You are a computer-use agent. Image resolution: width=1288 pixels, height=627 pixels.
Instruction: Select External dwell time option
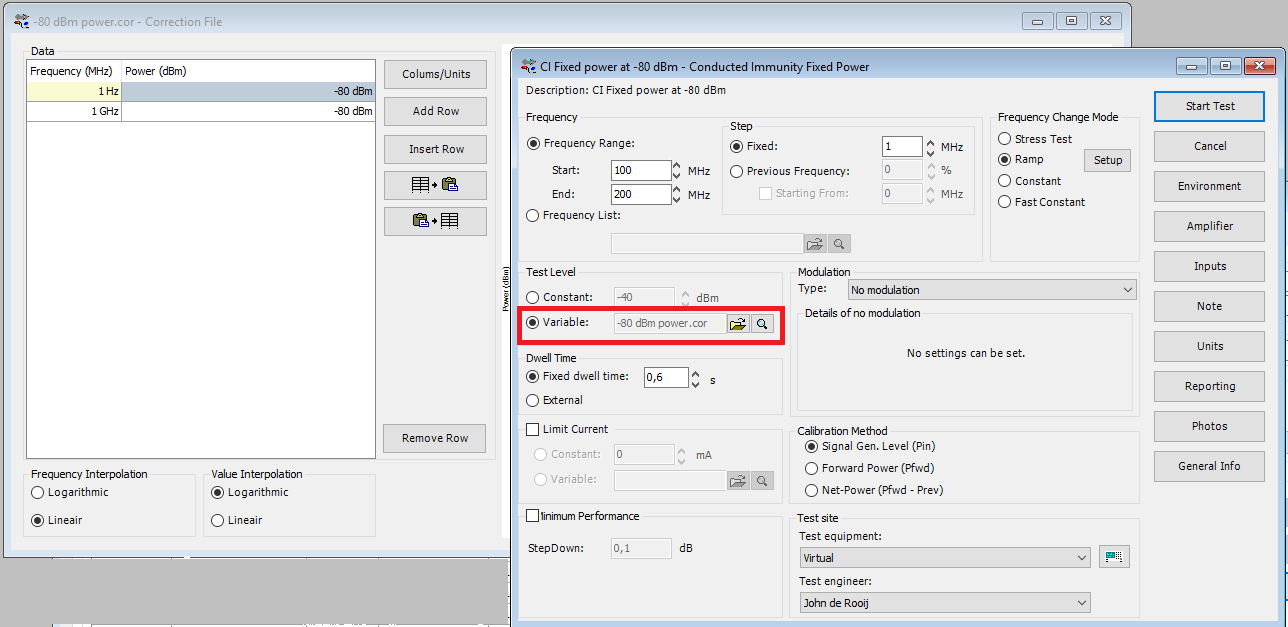[x=533, y=400]
